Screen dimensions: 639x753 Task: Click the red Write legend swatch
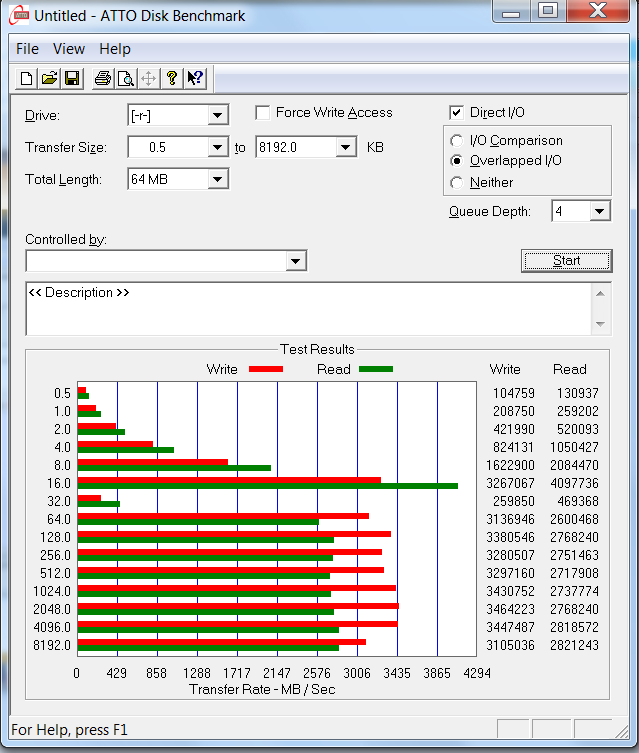click(266, 369)
